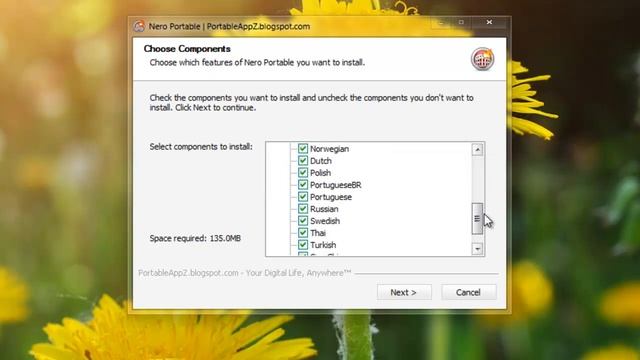640x360 pixels.
Task: Select the Portuguese label text
Action: pos(331,197)
